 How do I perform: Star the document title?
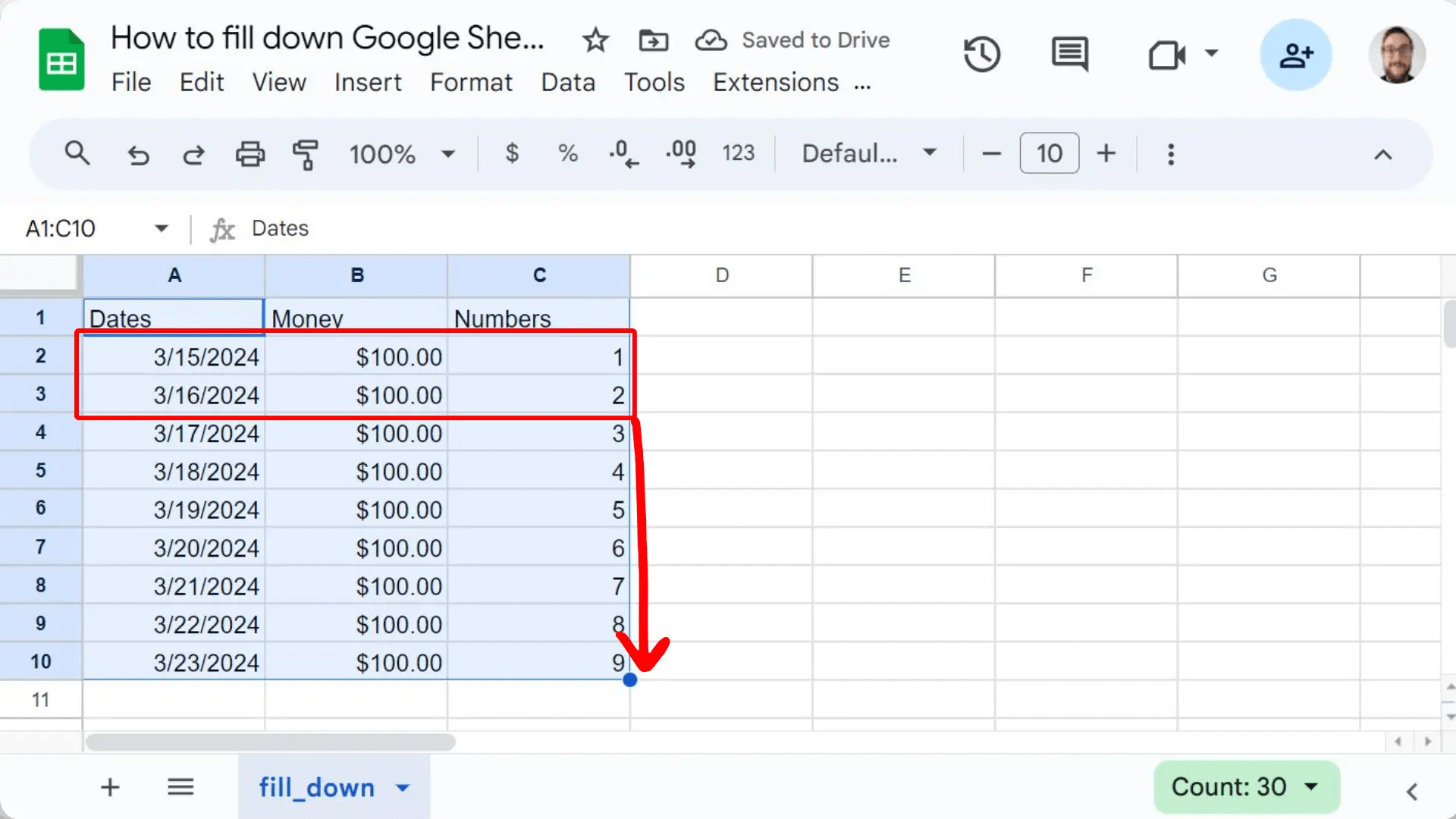coord(595,40)
